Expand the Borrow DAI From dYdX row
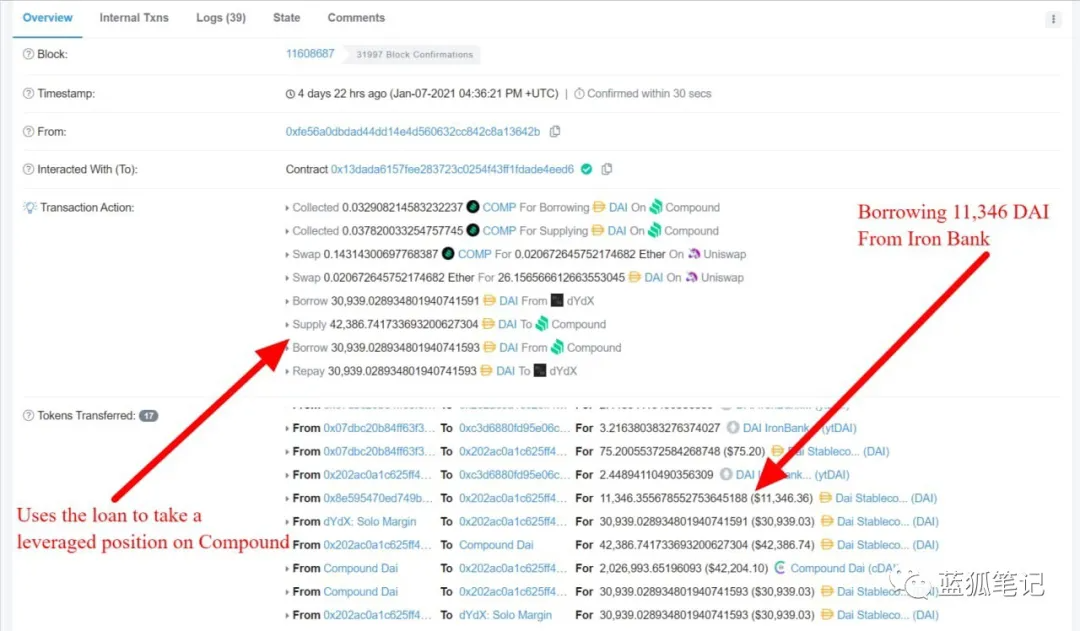Image resolution: width=1080 pixels, height=631 pixels. [x=288, y=301]
